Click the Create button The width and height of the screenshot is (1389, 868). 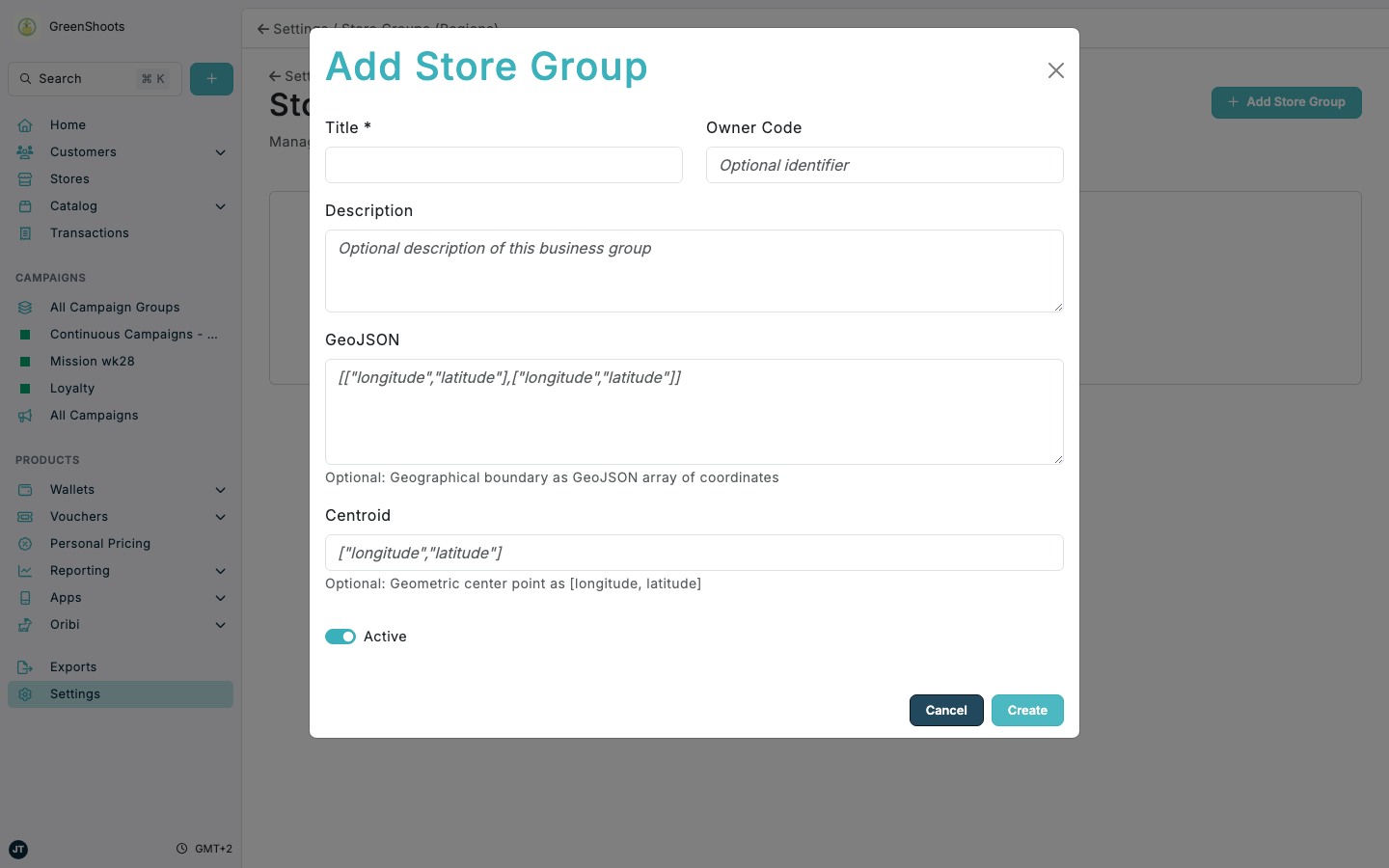pos(1027,710)
